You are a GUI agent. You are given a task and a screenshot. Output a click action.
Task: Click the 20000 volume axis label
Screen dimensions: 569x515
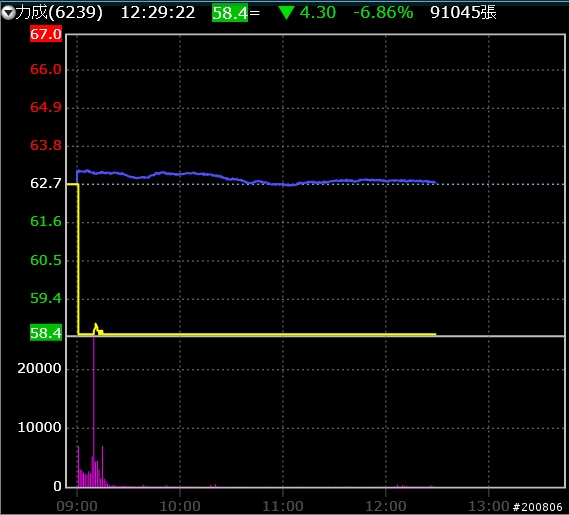40,368
